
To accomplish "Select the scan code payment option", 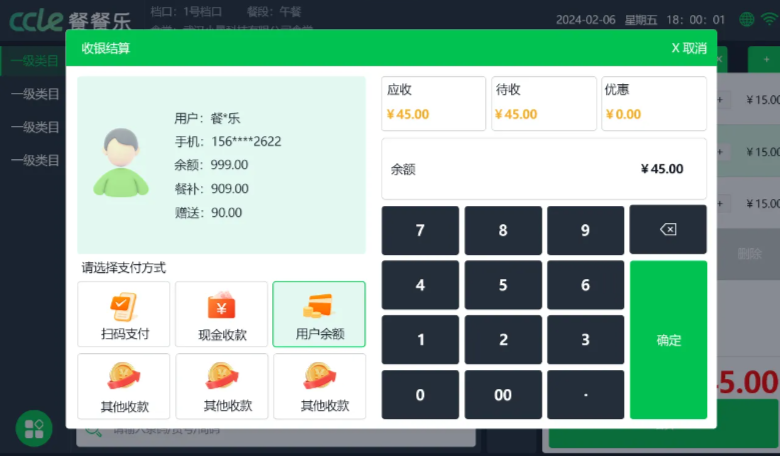I will 124,314.
